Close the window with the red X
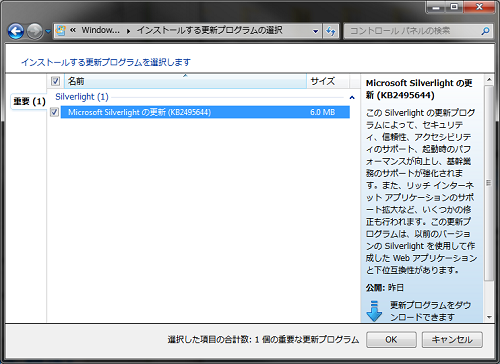 (479, 7)
